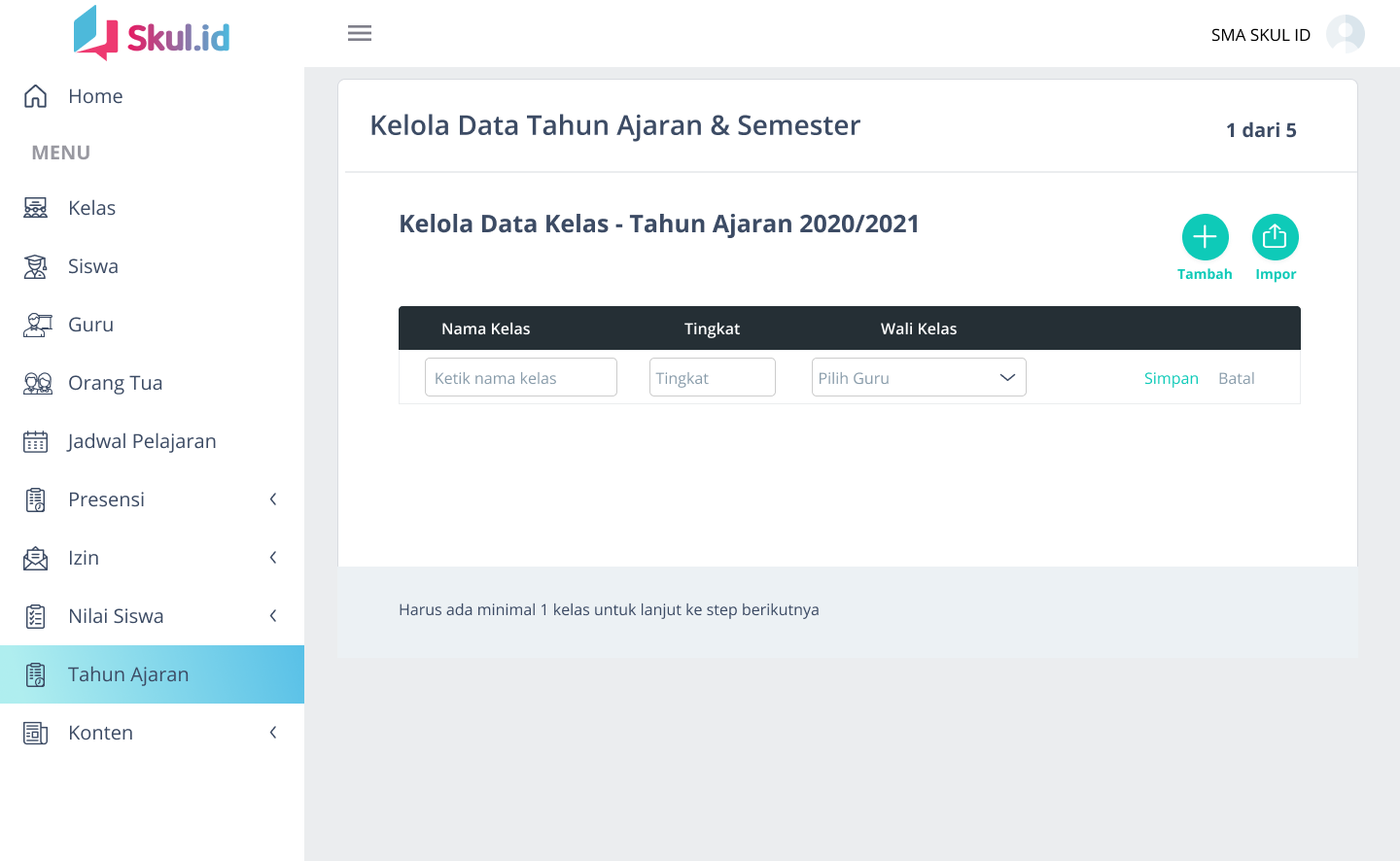Expand the Konten submenu chevron
The height and width of the screenshot is (861, 1400).
(273, 733)
